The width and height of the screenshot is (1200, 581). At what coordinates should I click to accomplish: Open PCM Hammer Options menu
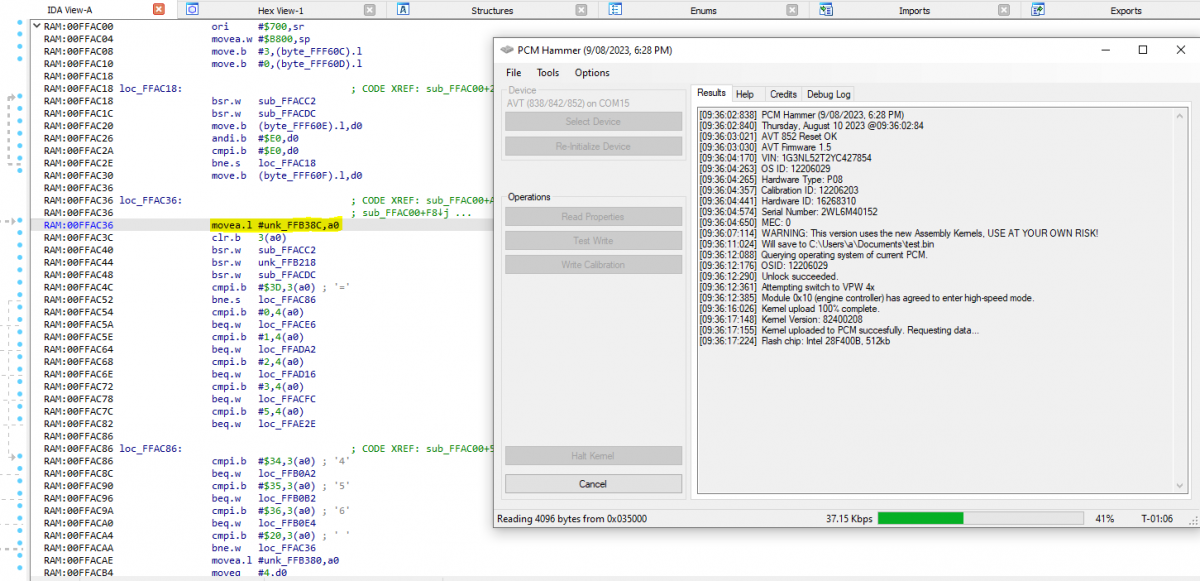click(592, 73)
